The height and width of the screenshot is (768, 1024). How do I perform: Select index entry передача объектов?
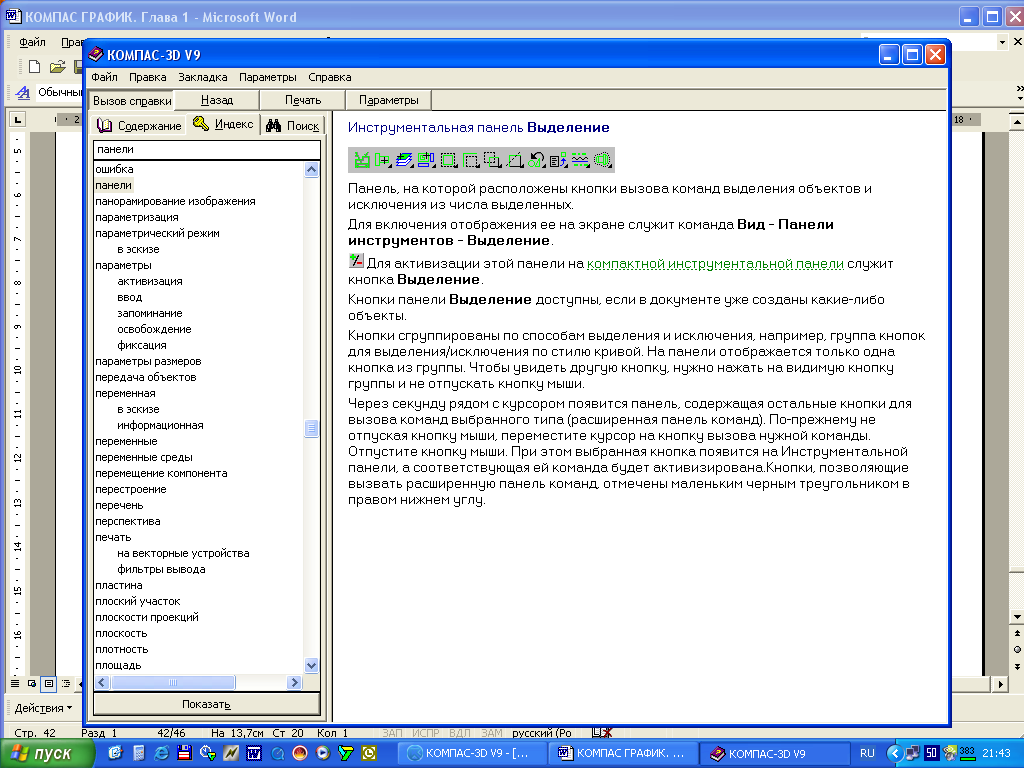(146, 377)
